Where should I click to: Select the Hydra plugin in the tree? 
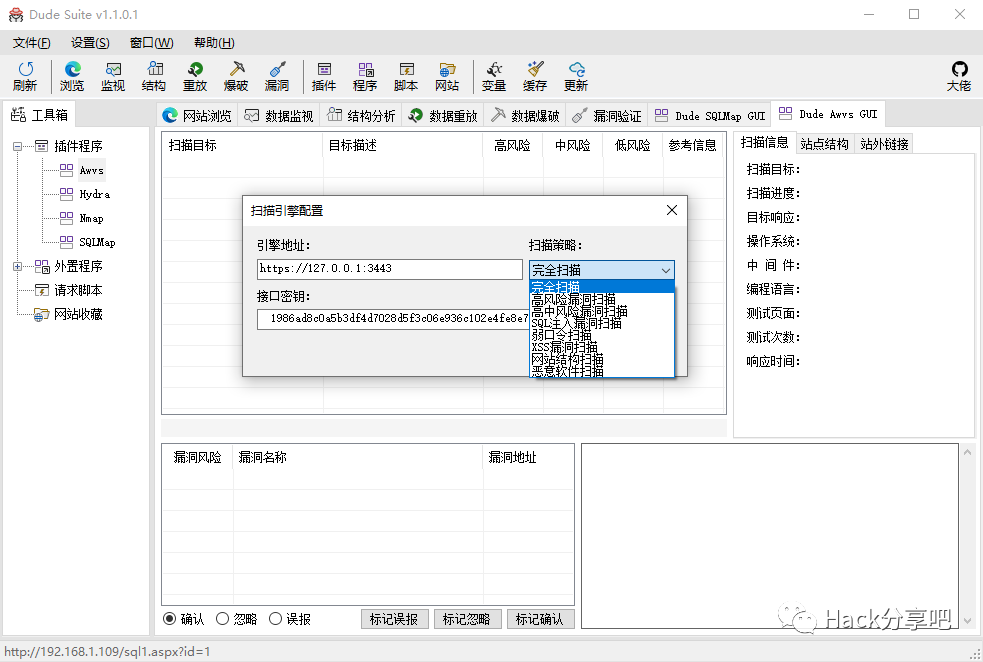click(94, 194)
